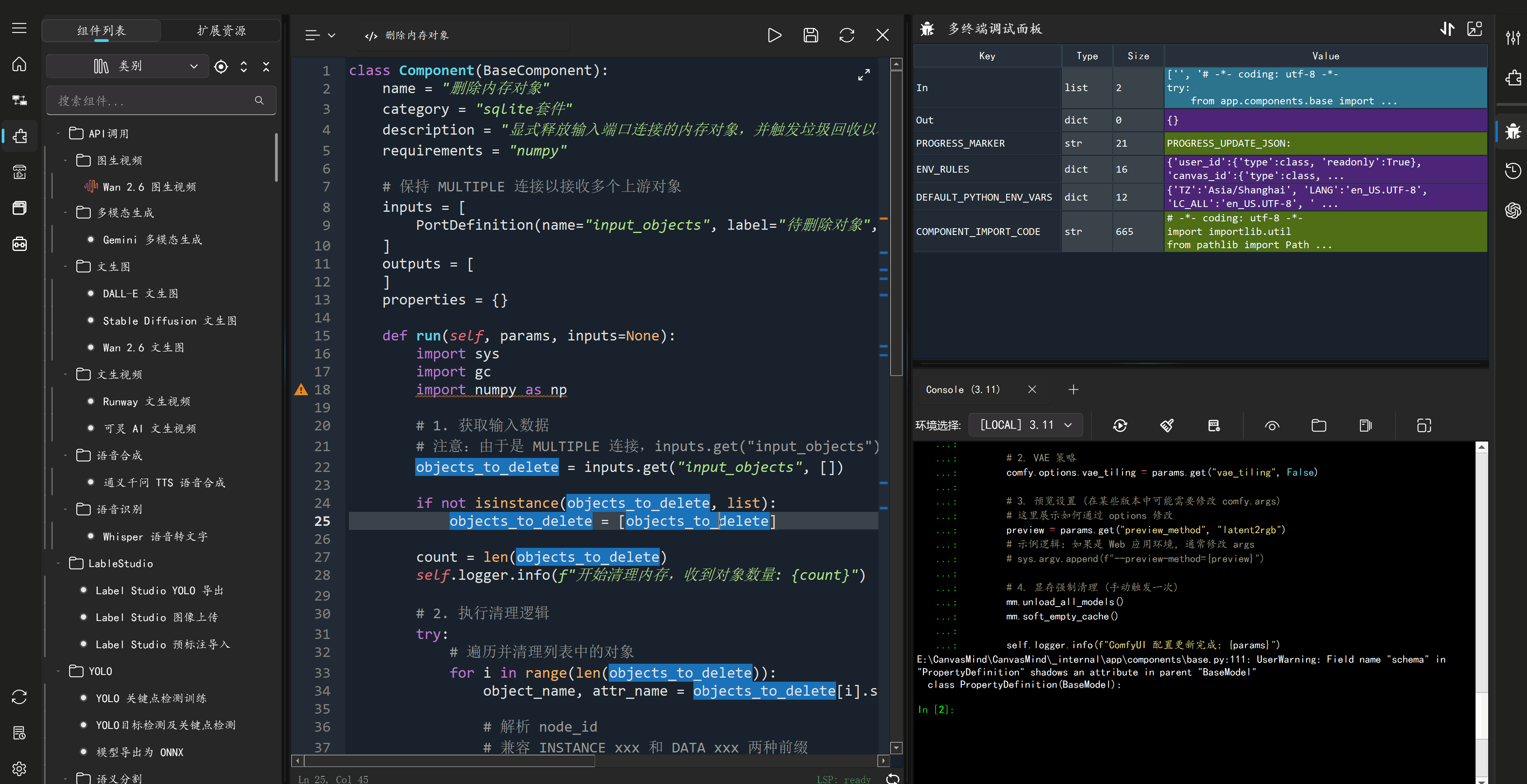1527x784 pixels.
Task: Save the component code
Action: pyautogui.click(x=810, y=35)
